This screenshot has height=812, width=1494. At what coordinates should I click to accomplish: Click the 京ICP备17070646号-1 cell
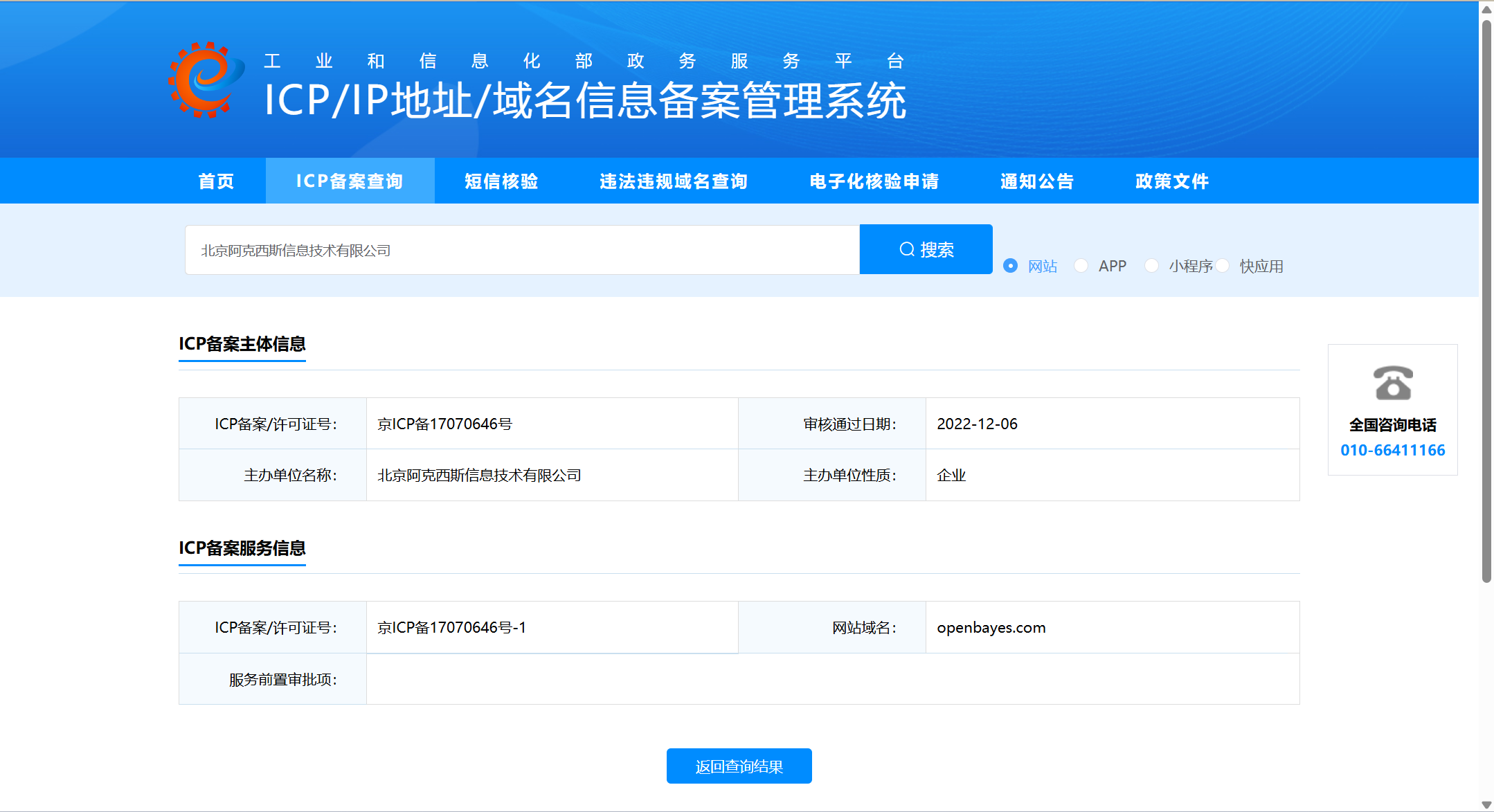(x=552, y=627)
